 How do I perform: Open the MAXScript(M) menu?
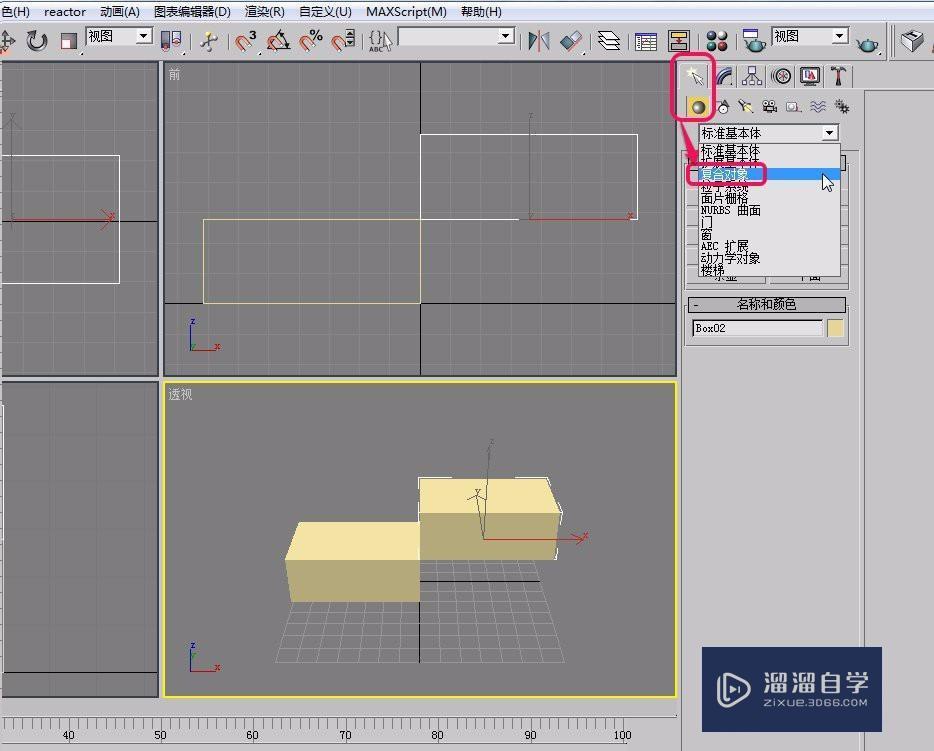click(405, 12)
